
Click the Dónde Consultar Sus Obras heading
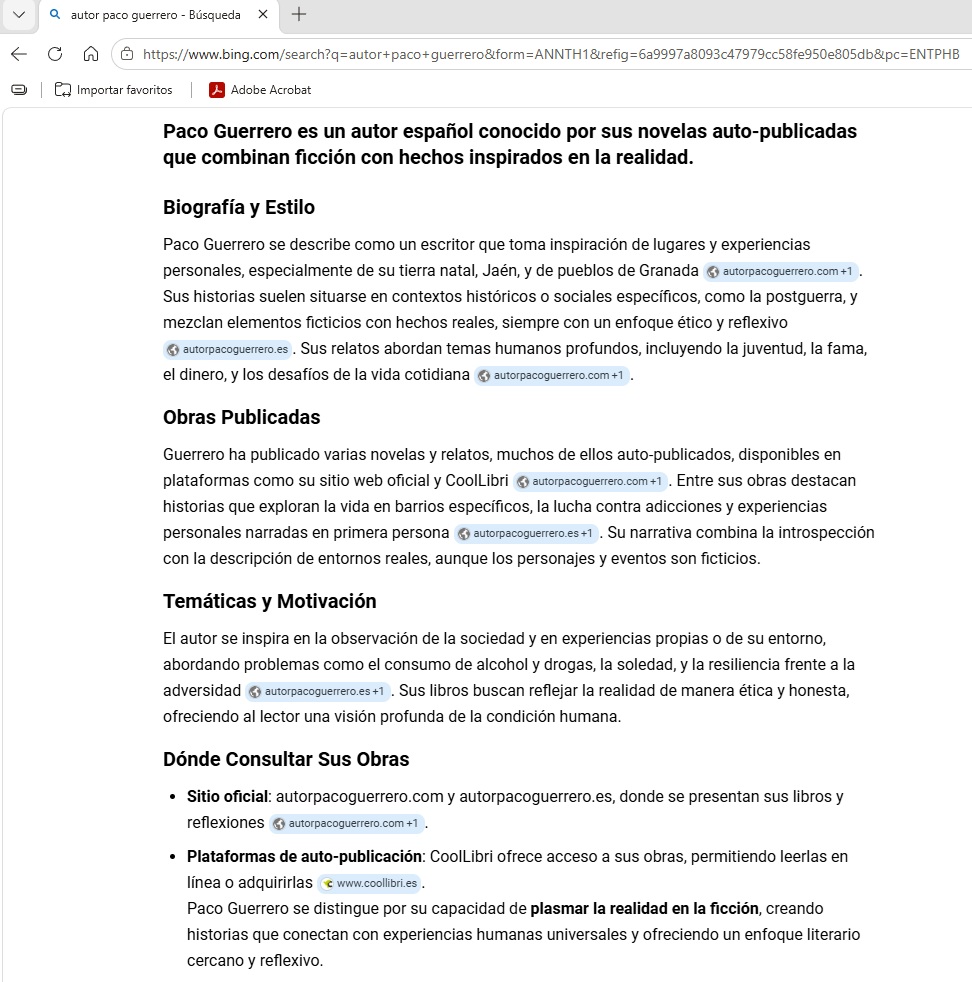(286, 759)
